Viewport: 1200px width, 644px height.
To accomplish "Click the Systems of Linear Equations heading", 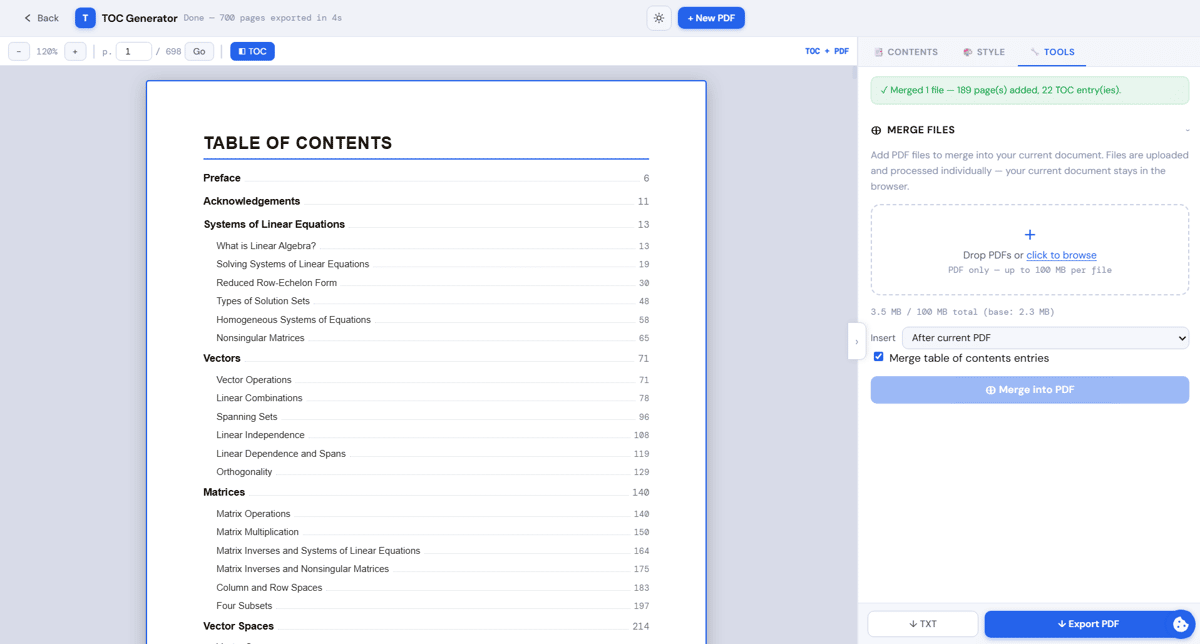I will click(x=426, y=224).
